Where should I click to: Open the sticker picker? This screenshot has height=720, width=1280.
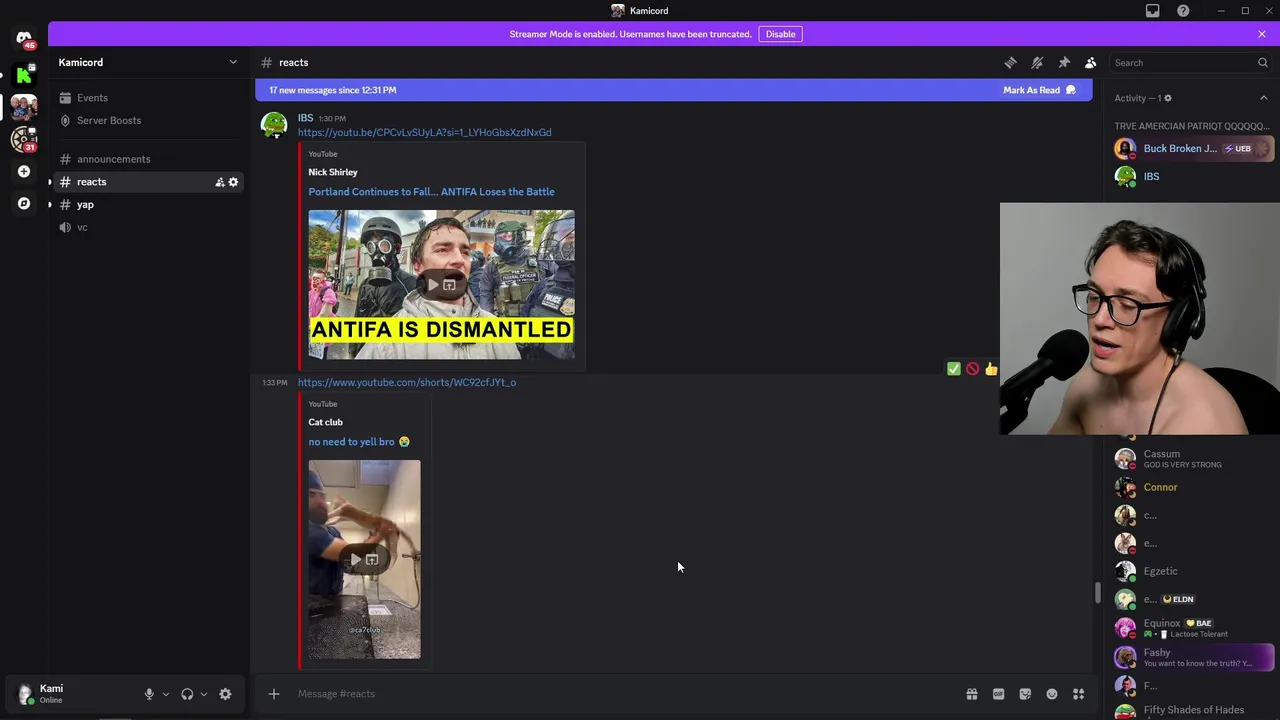point(1025,694)
